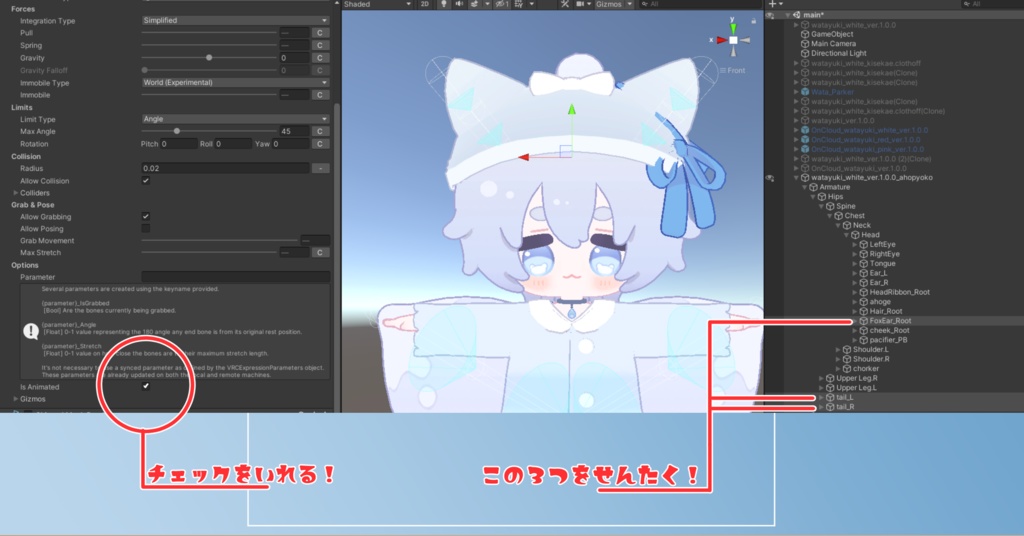
Task: Open Limit Type dropdown showing Angle
Action: click(x=235, y=119)
